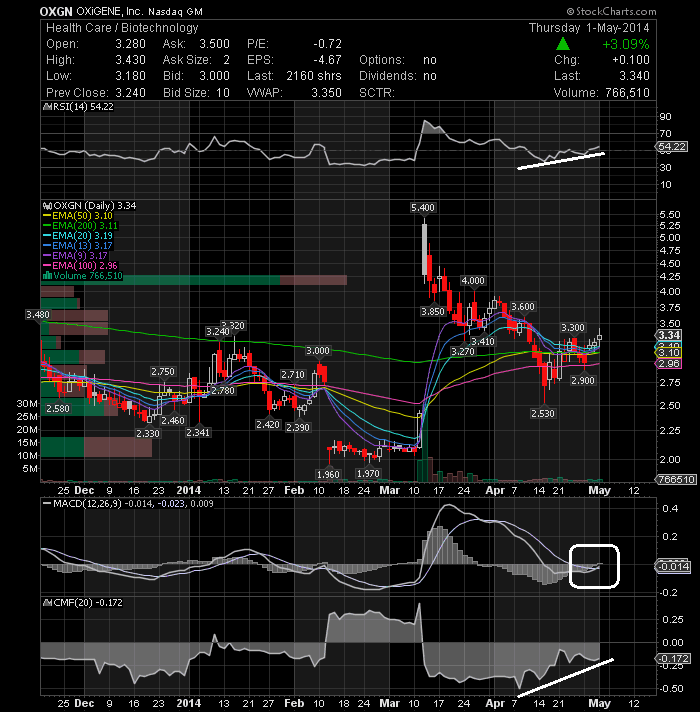Click the 2.330 December low label

point(148,434)
